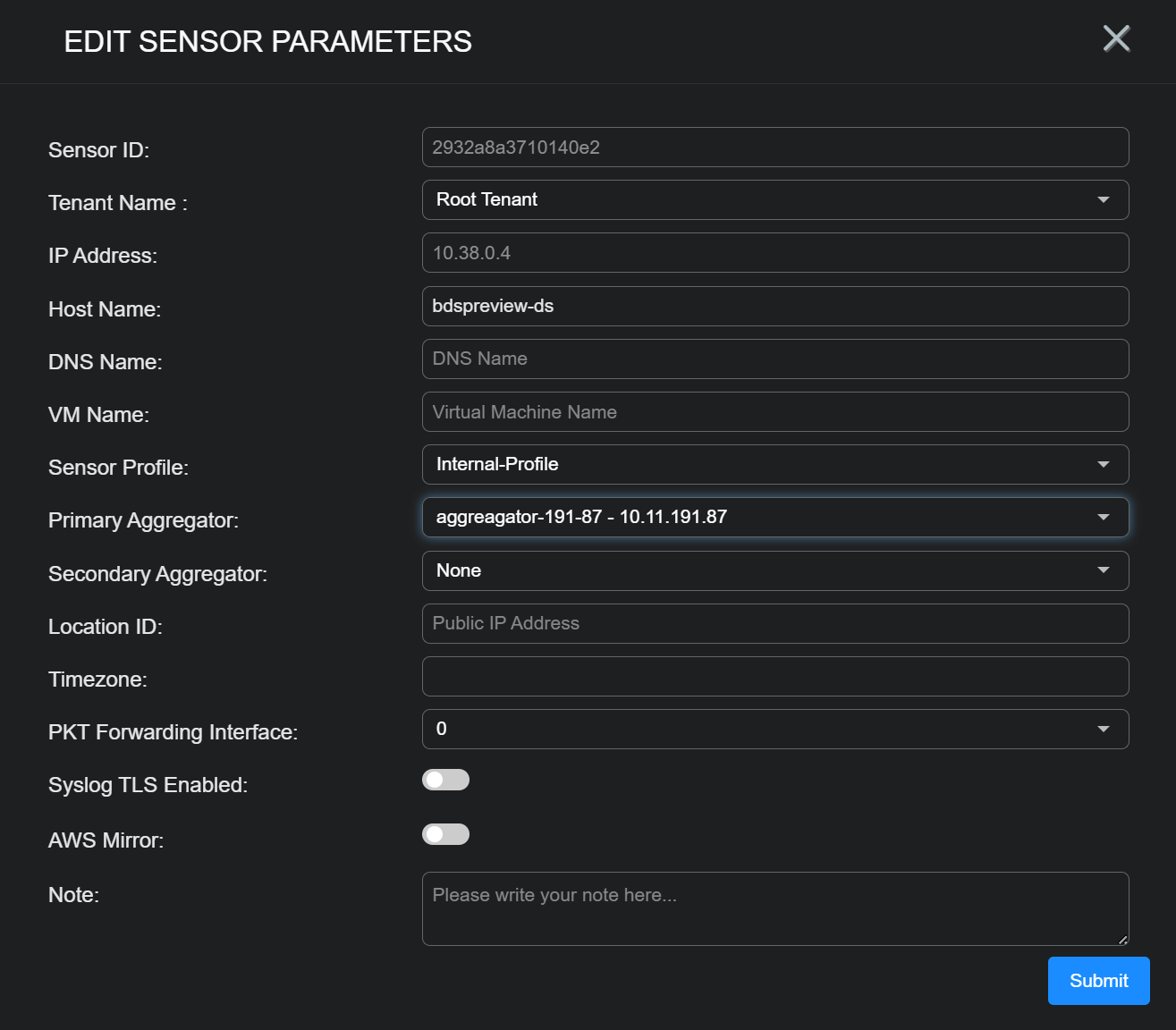Viewport: 1176px width, 1030px height.
Task: Open the Secondary Aggregator selector showing None
Action: 774,570
